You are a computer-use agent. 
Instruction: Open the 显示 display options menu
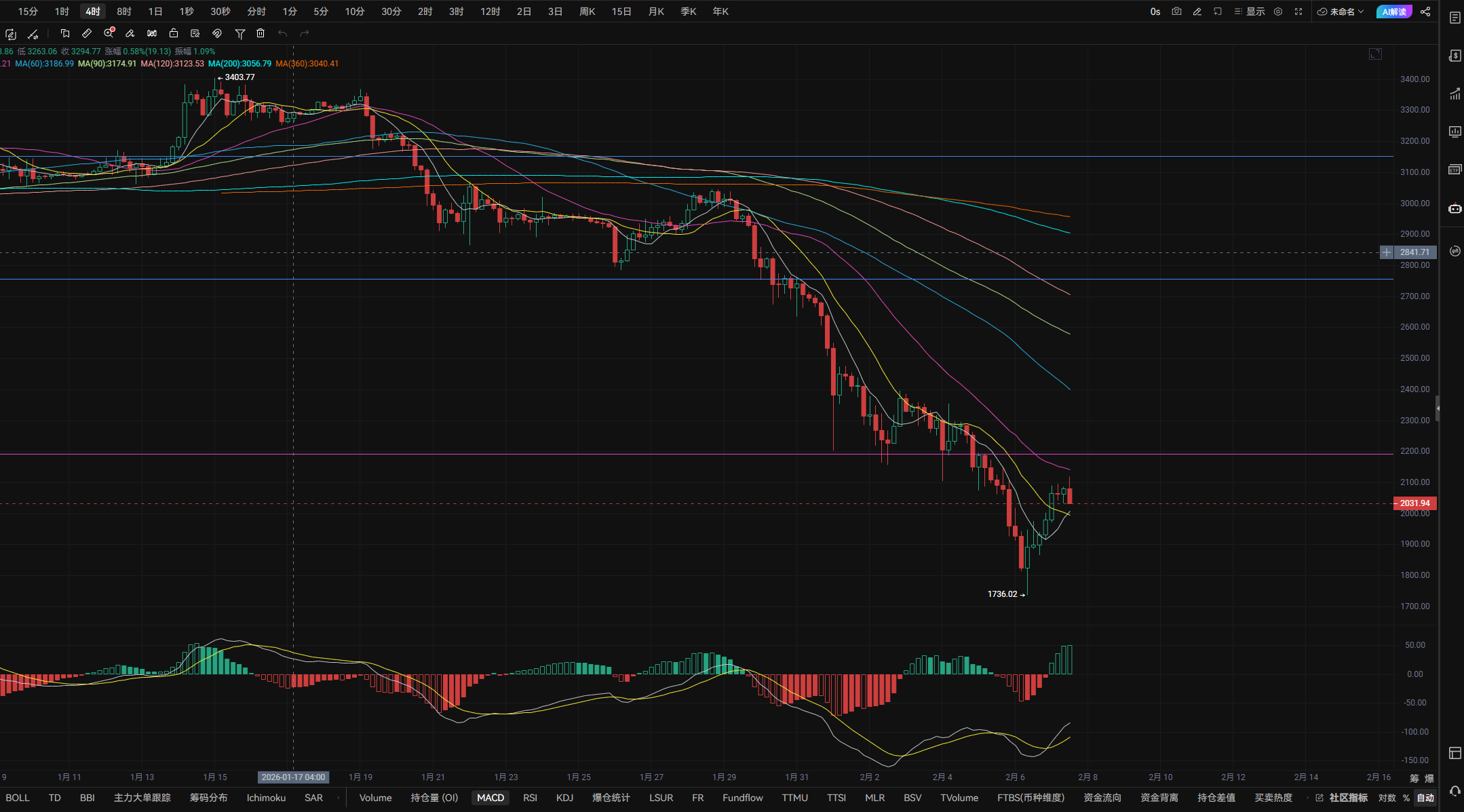point(1250,12)
